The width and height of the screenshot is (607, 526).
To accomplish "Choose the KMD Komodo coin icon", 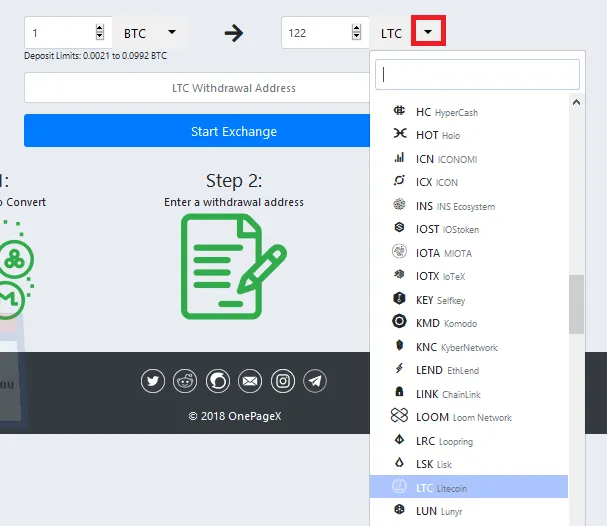I will (x=399, y=321).
